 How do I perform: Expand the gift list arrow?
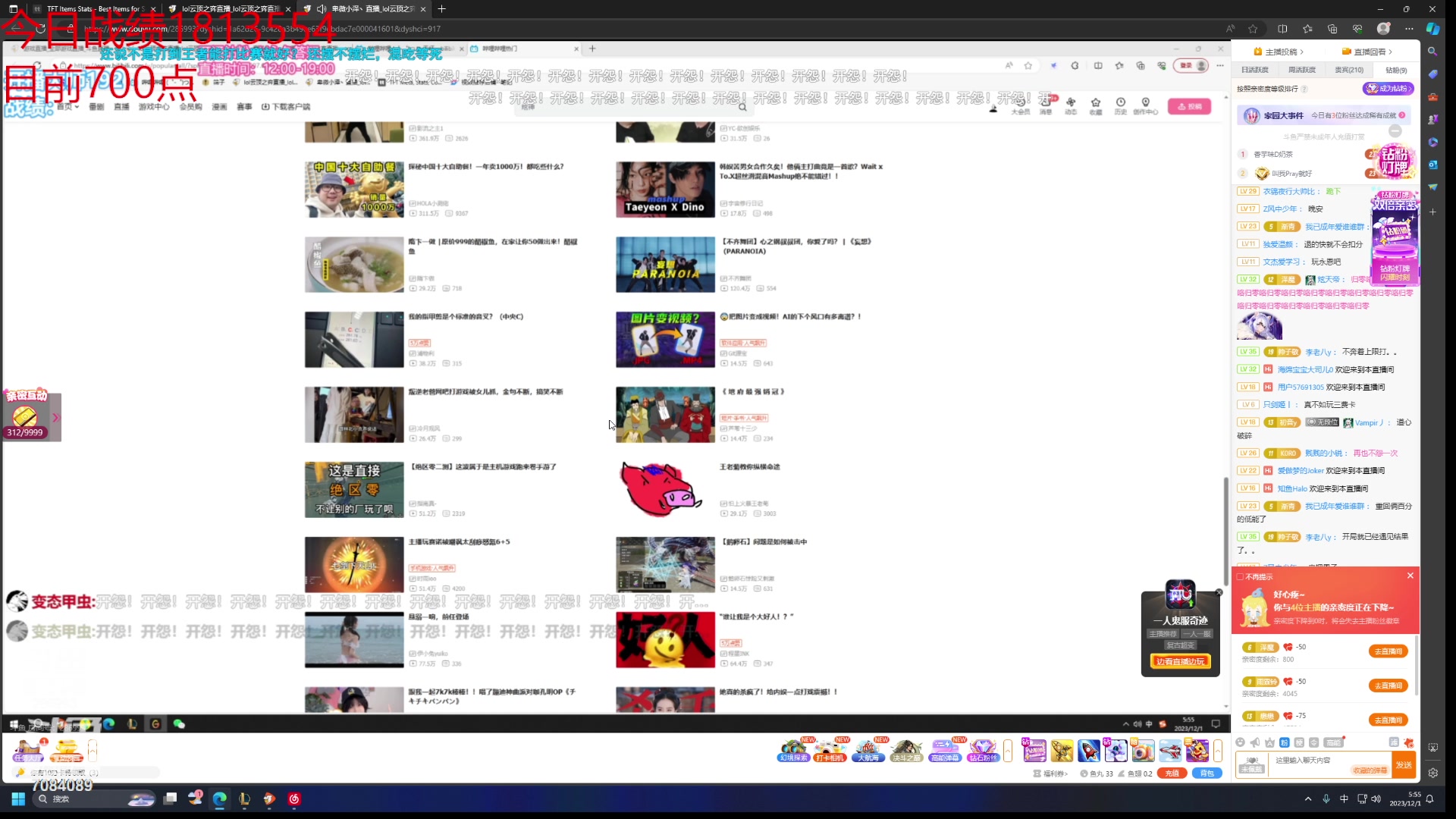tap(1218, 750)
